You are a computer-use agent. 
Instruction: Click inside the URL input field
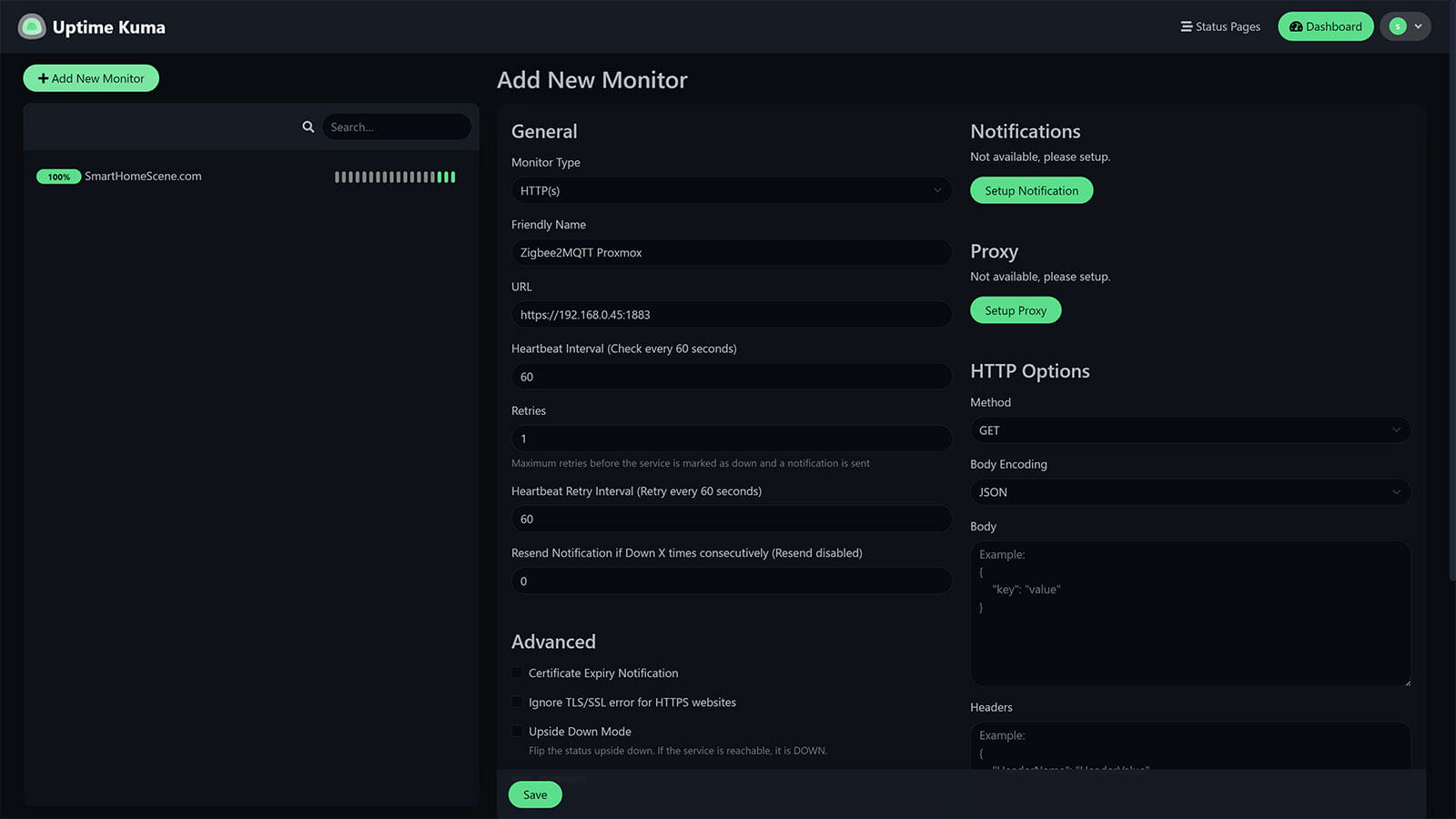click(731, 314)
